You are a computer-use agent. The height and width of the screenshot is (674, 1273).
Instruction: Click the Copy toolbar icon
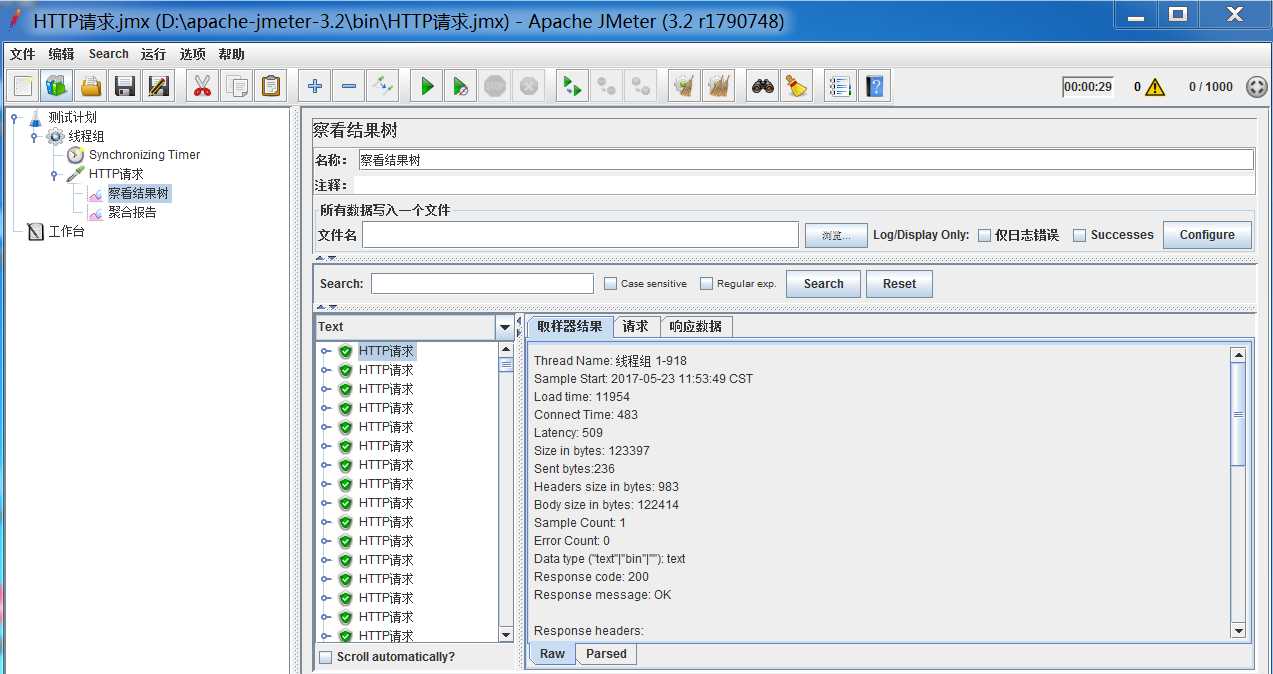click(x=237, y=86)
